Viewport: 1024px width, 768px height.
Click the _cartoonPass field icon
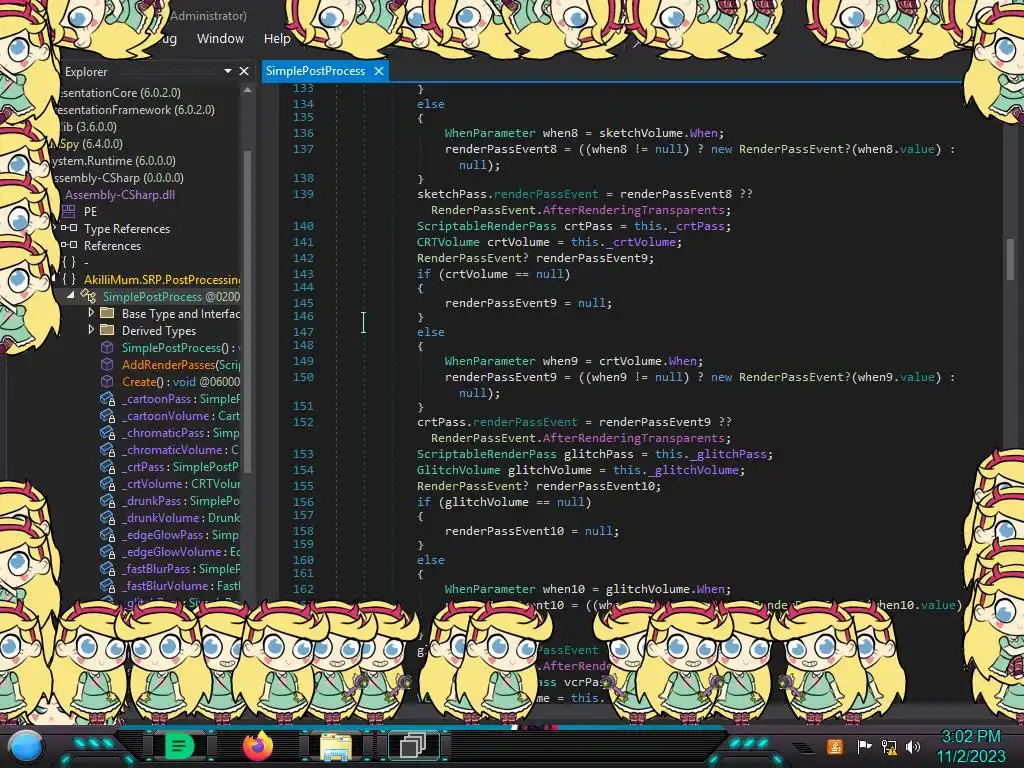(107, 398)
